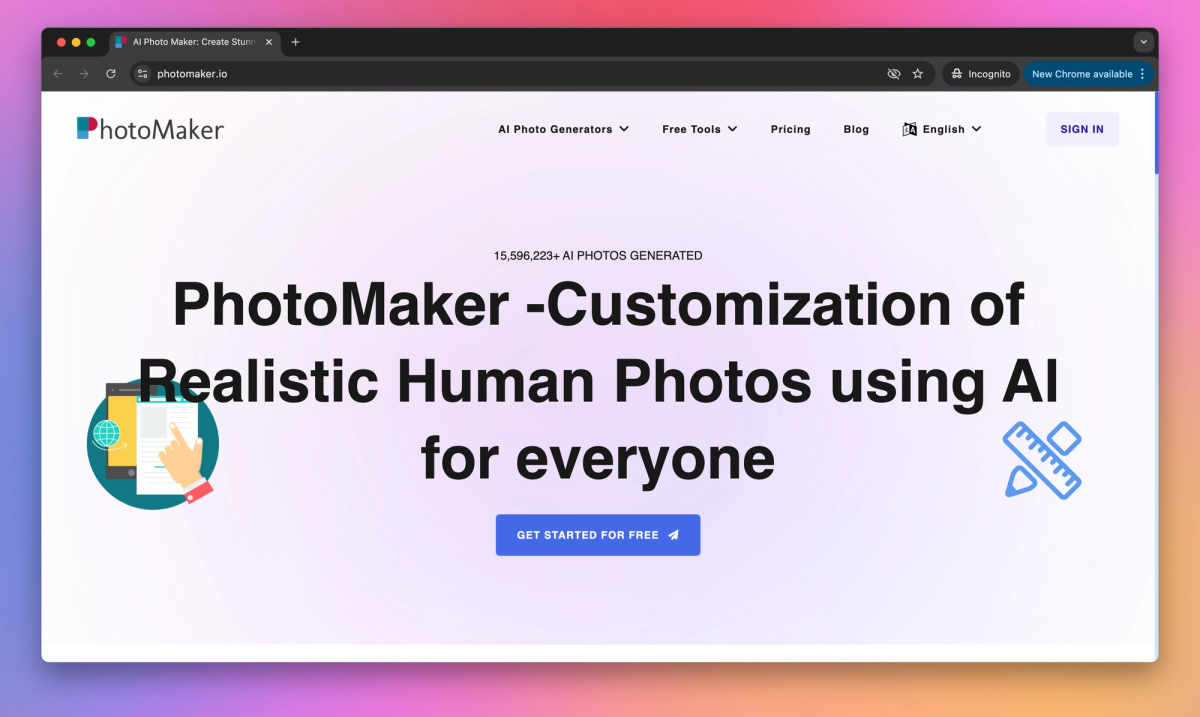Screen dimensions: 1200x717
Task: Open the Blog page
Action: [x=856, y=129]
